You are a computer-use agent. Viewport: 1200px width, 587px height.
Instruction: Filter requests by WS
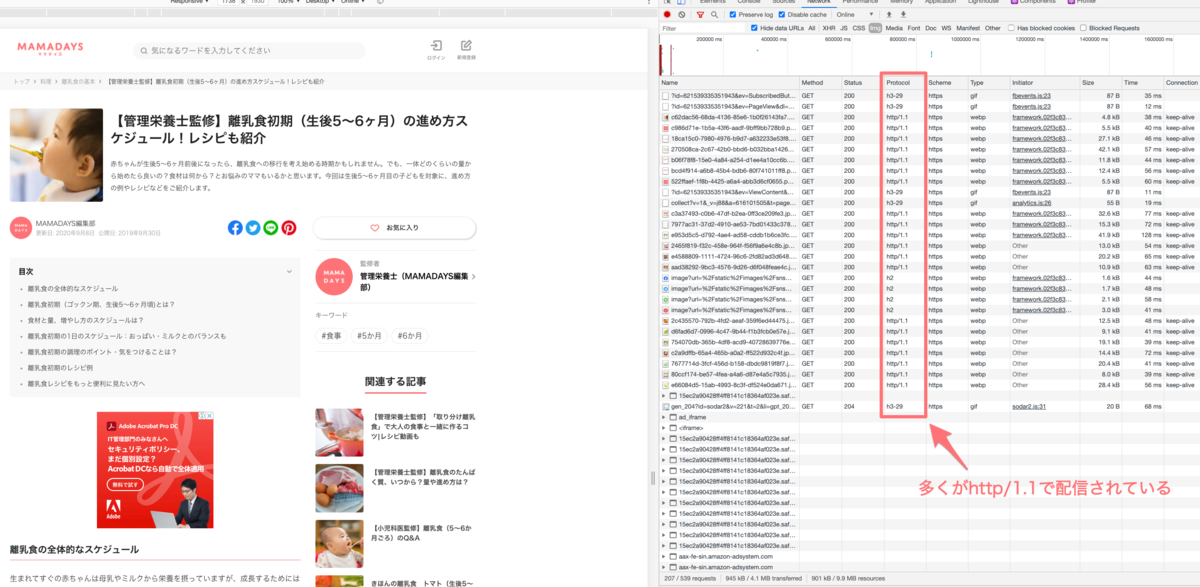coord(946,28)
